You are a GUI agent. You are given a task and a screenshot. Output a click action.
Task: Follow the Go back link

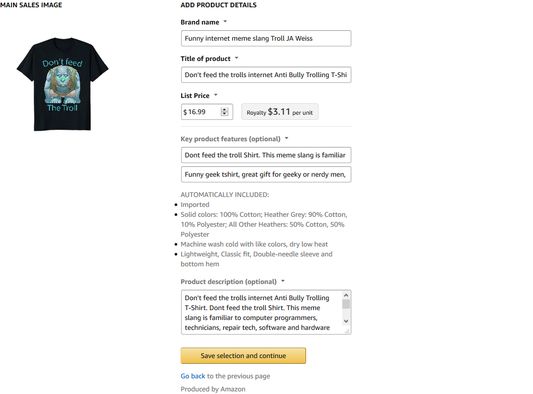(193, 376)
